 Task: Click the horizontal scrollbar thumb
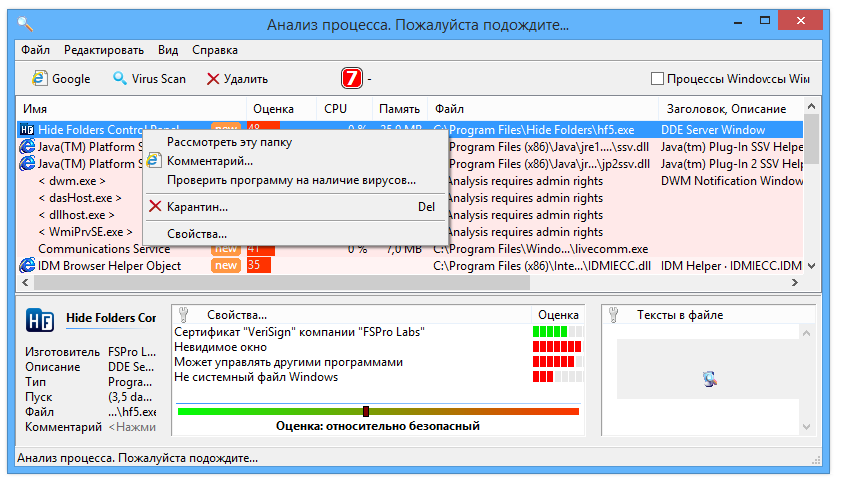tap(282, 282)
